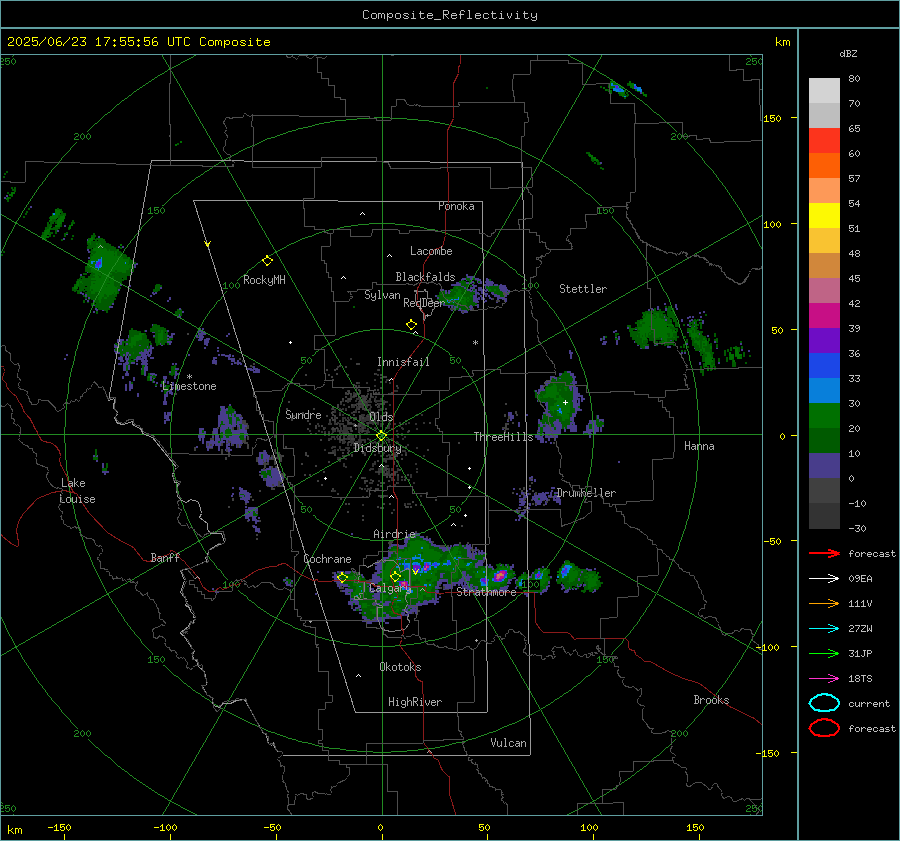Click the ThreeHills label
This screenshot has height=841, width=900.
pyautogui.click(x=503, y=437)
